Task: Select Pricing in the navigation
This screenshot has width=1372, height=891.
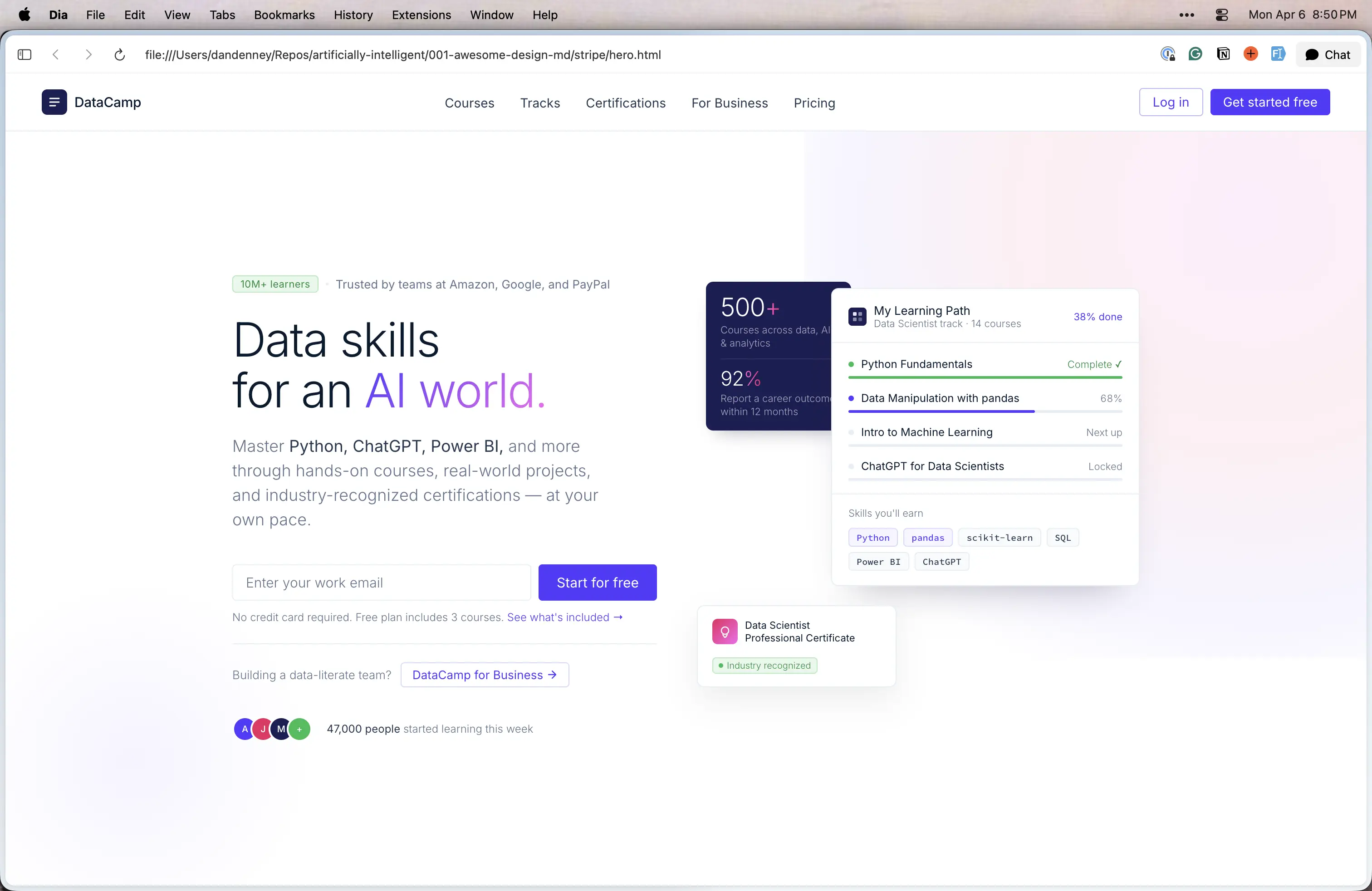Action: 814,103
